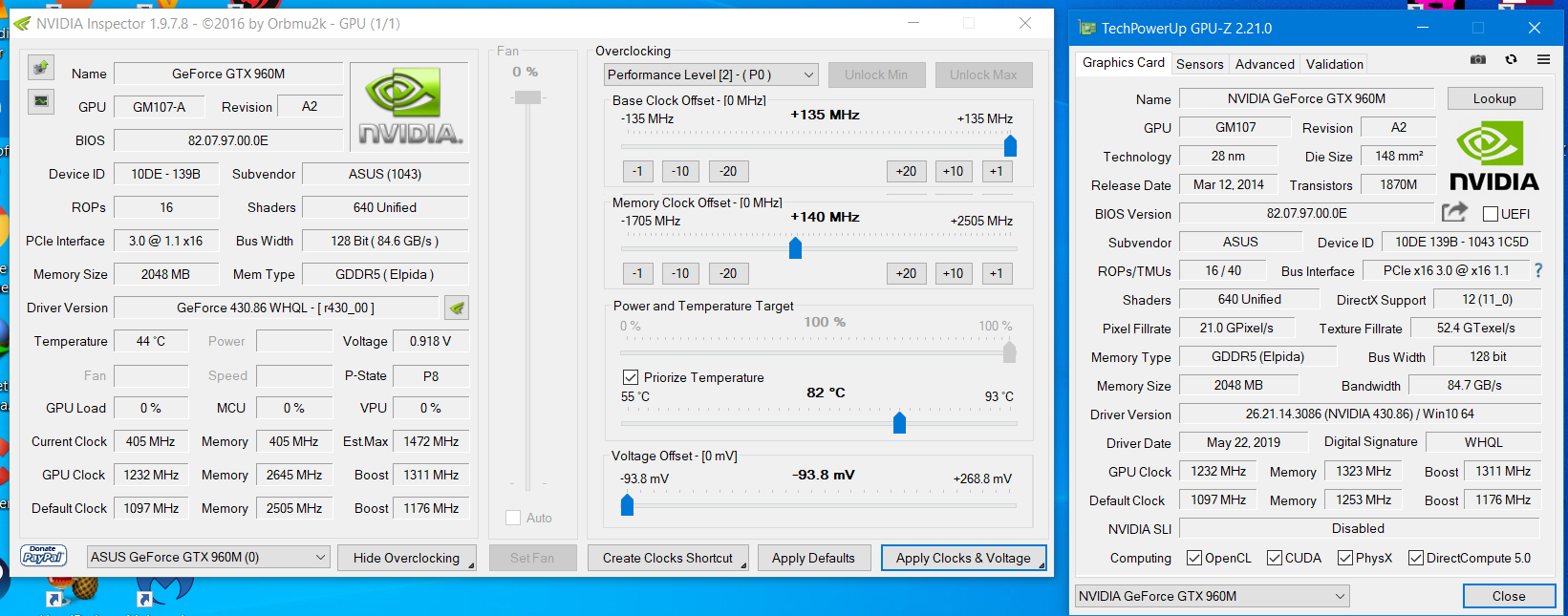Click the Unlock Min button
Screen dimensions: 1568x616
pyautogui.click(x=876, y=74)
